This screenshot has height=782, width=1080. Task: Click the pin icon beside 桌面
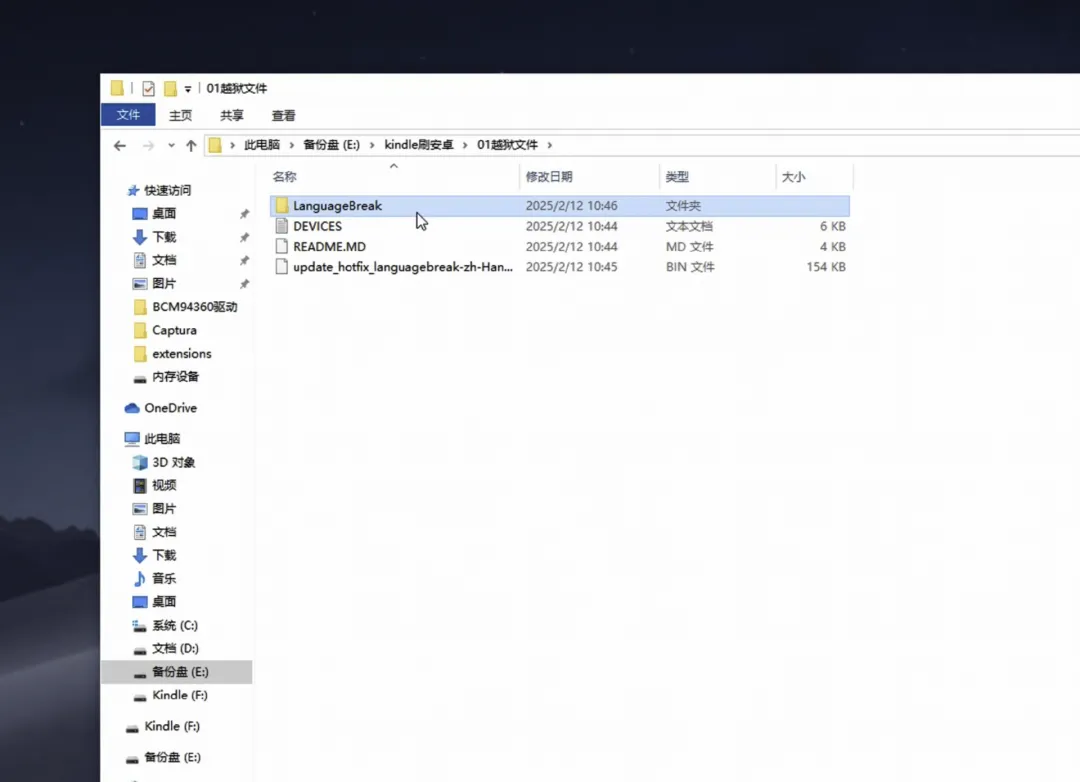(245, 214)
